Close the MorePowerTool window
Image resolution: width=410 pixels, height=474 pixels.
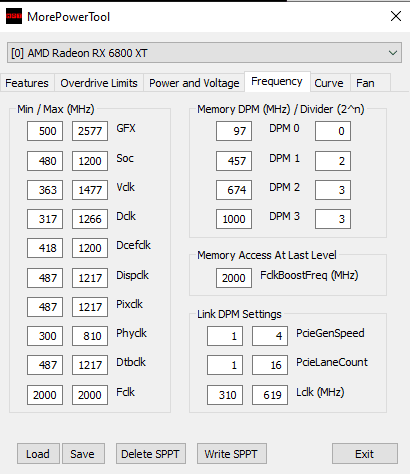396,16
